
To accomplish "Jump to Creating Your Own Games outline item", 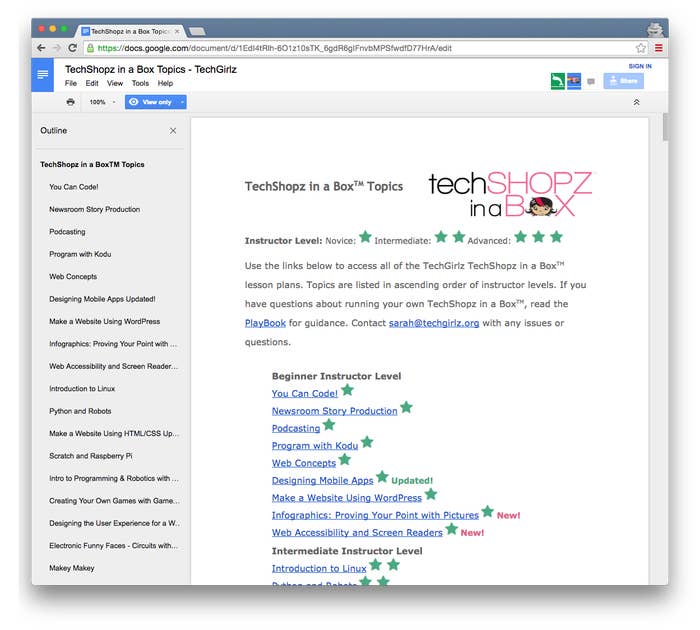I will point(114,501).
